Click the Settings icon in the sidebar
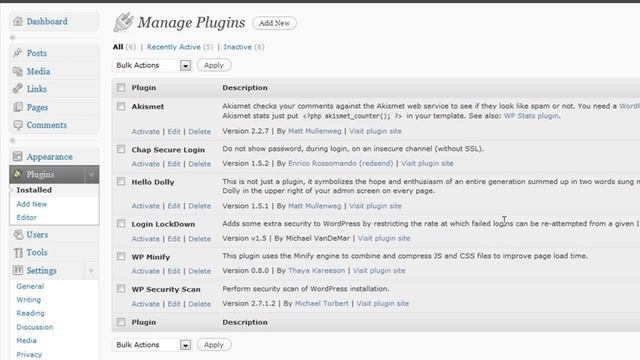 18,270
